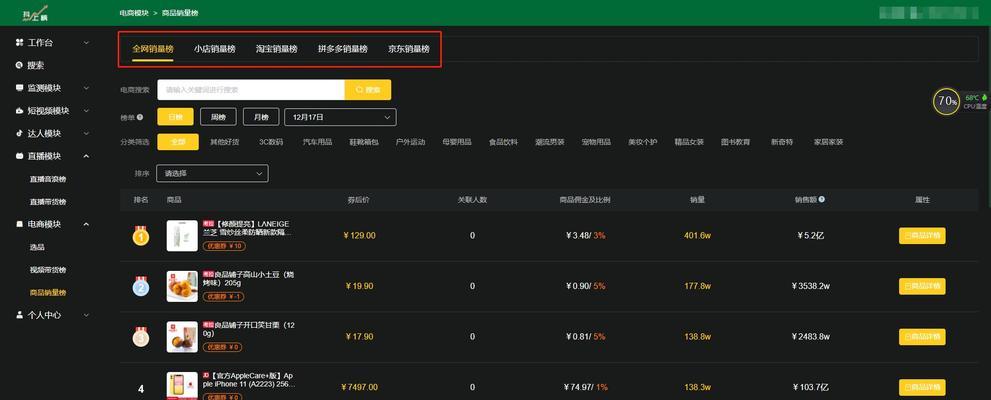Switch to 京东销量榜 tab
This screenshot has width=991, height=400.
pos(409,49)
